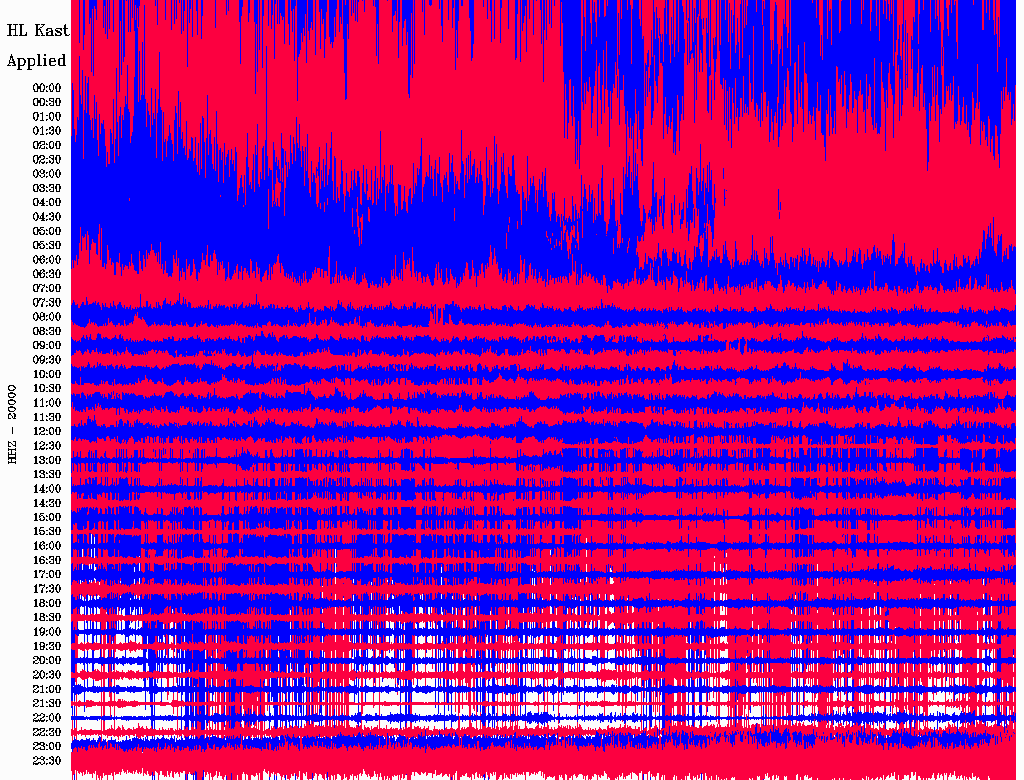
Task: Select the 12:00 time label
Action: pos(47,431)
